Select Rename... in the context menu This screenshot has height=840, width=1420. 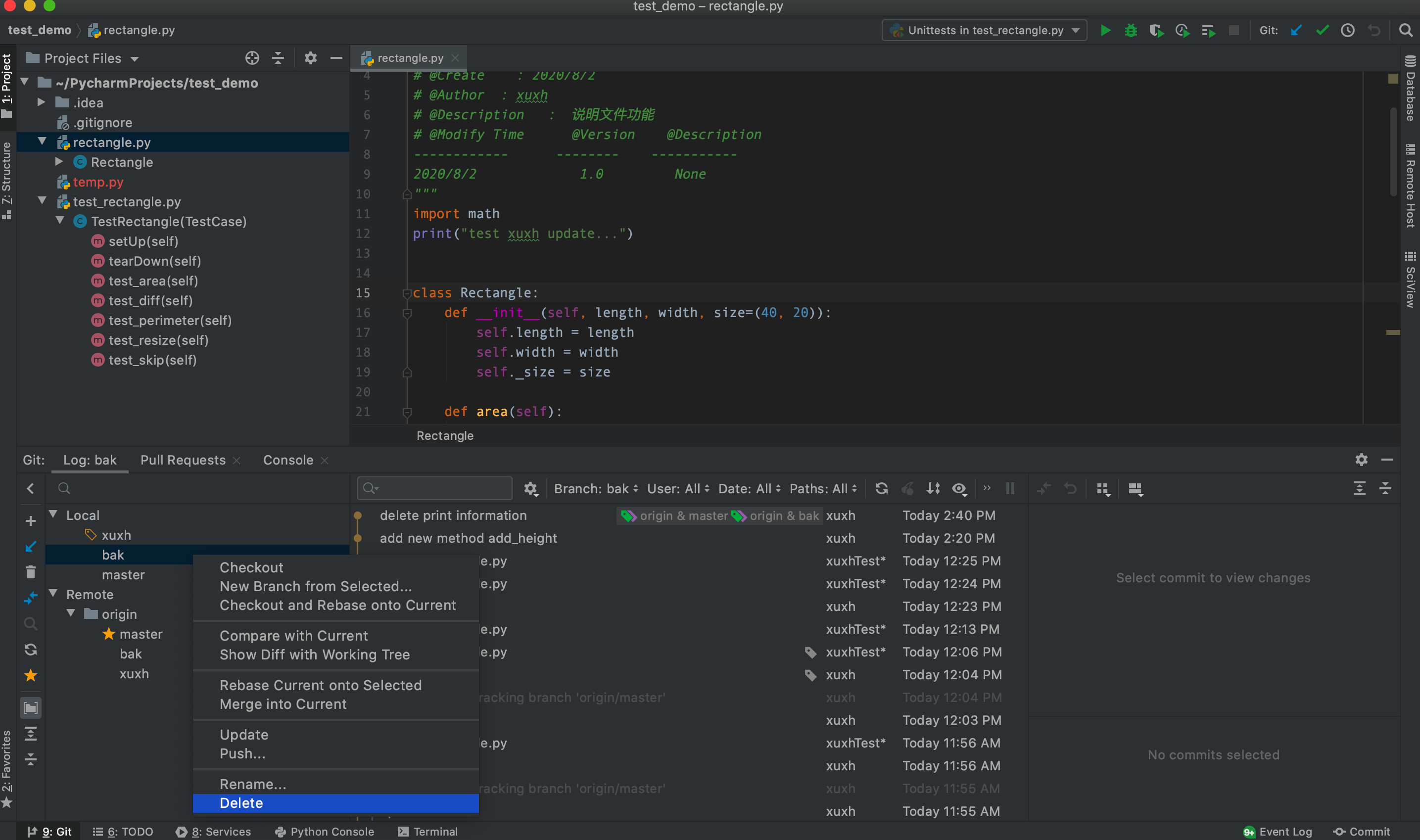335,784
